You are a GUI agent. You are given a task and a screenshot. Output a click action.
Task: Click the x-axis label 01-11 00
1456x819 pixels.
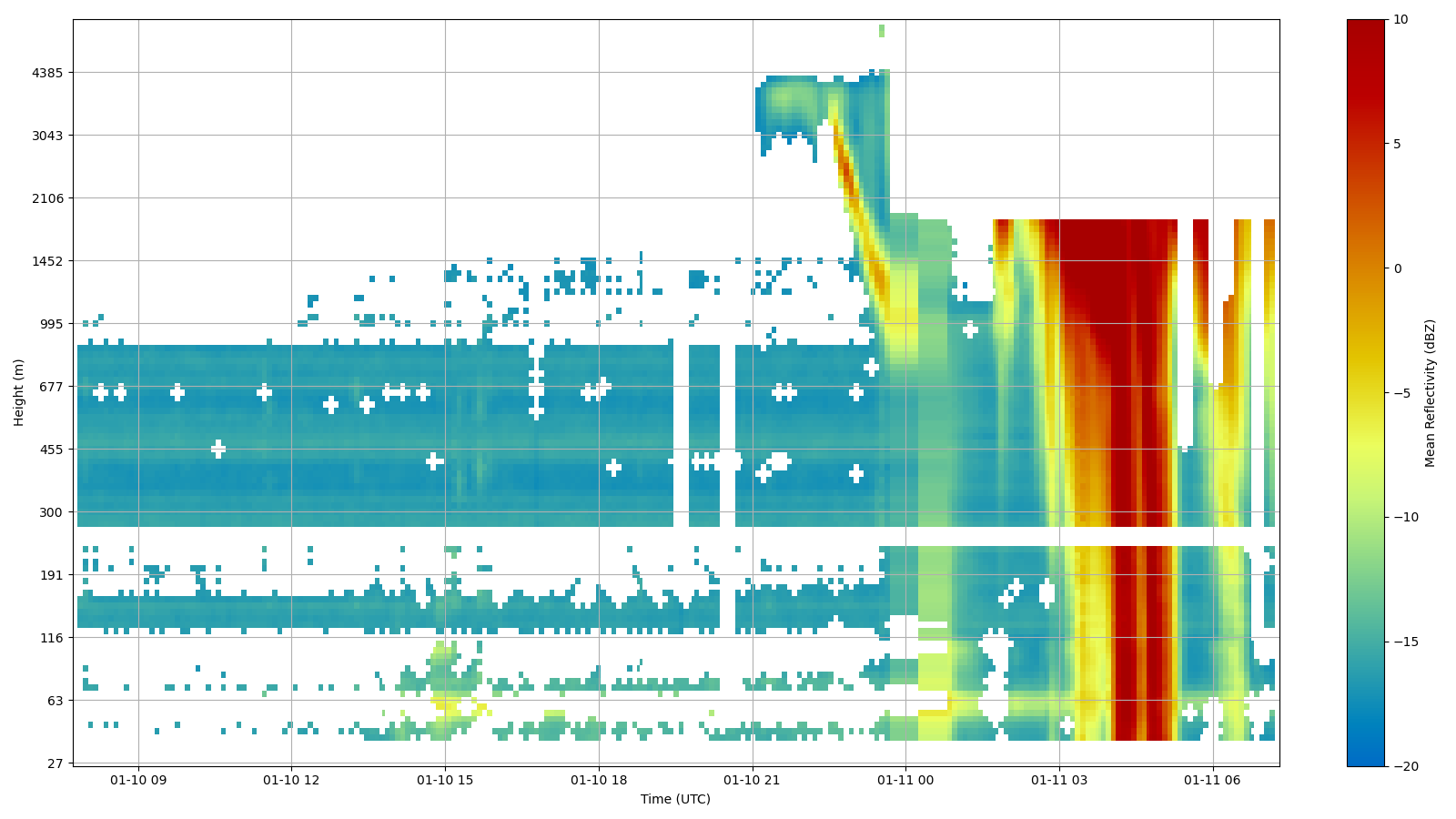coord(905,780)
